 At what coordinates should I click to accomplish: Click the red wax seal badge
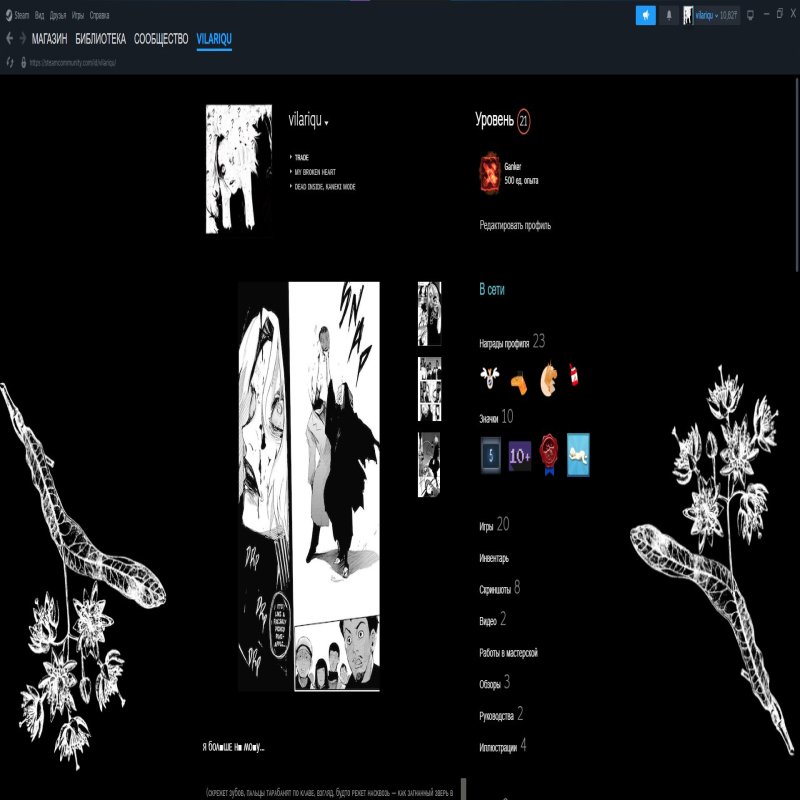coord(549,455)
